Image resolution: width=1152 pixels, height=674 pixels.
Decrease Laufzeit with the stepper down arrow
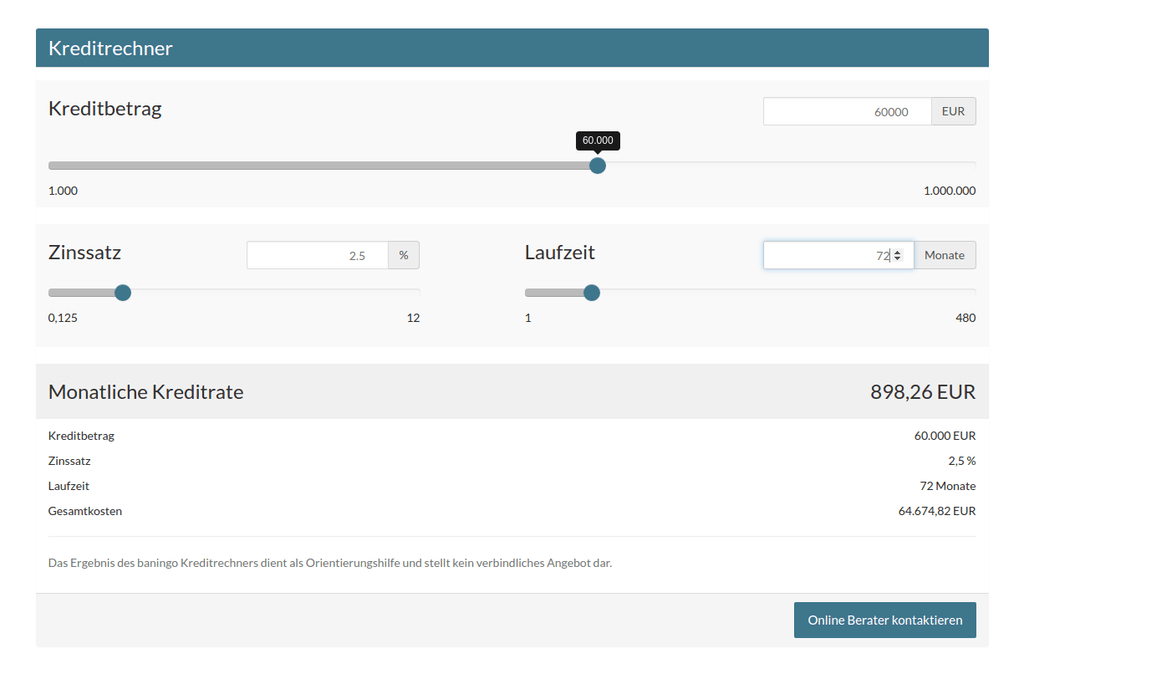(898, 260)
